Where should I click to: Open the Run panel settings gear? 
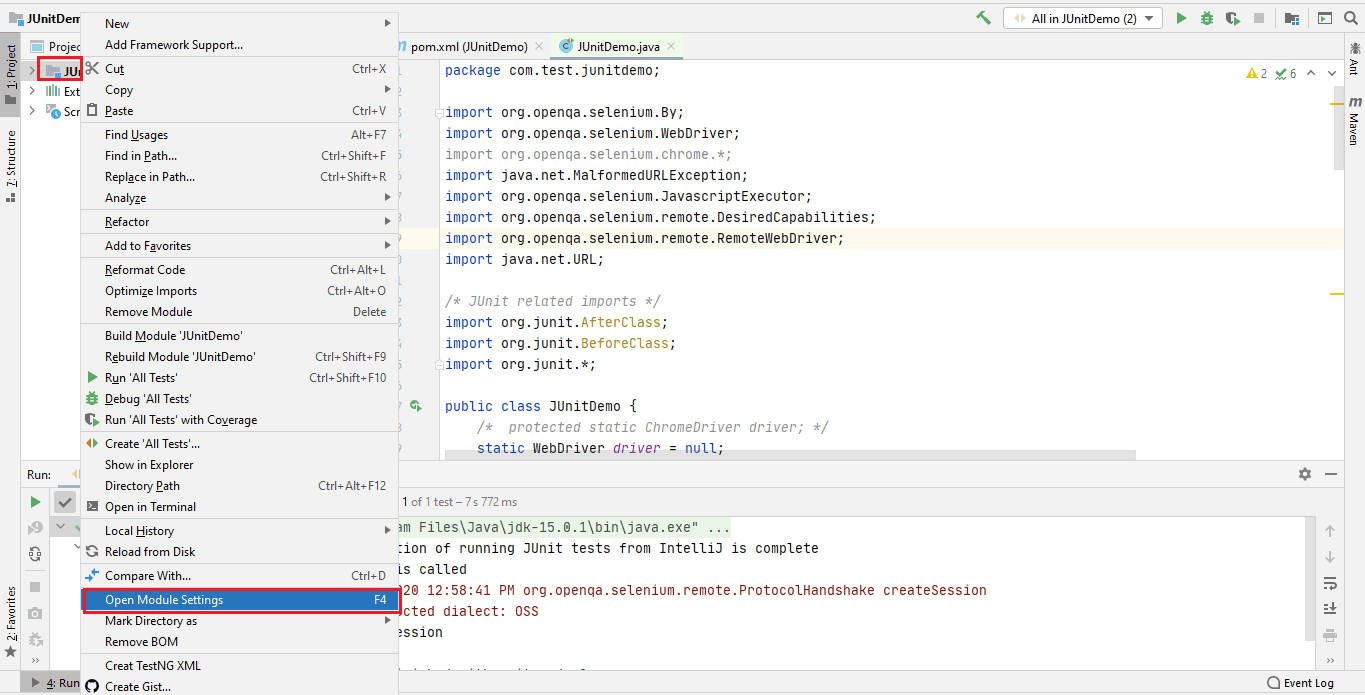click(x=1304, y=474)
